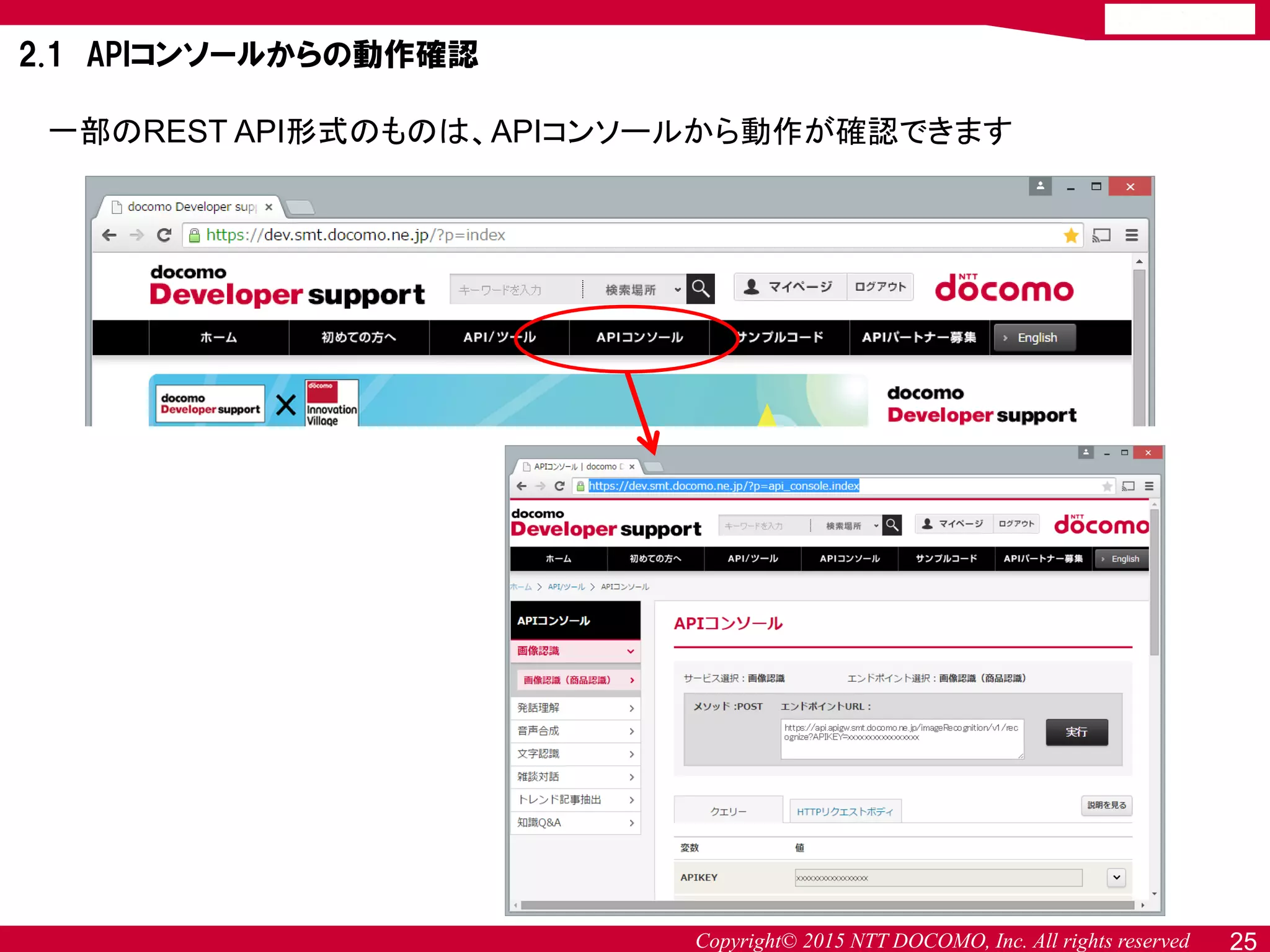This screenshot has width=1270, height=952.
Task: Open API/ツール menu in upper window
Action: pyautogui.click(x=499, y=338)
